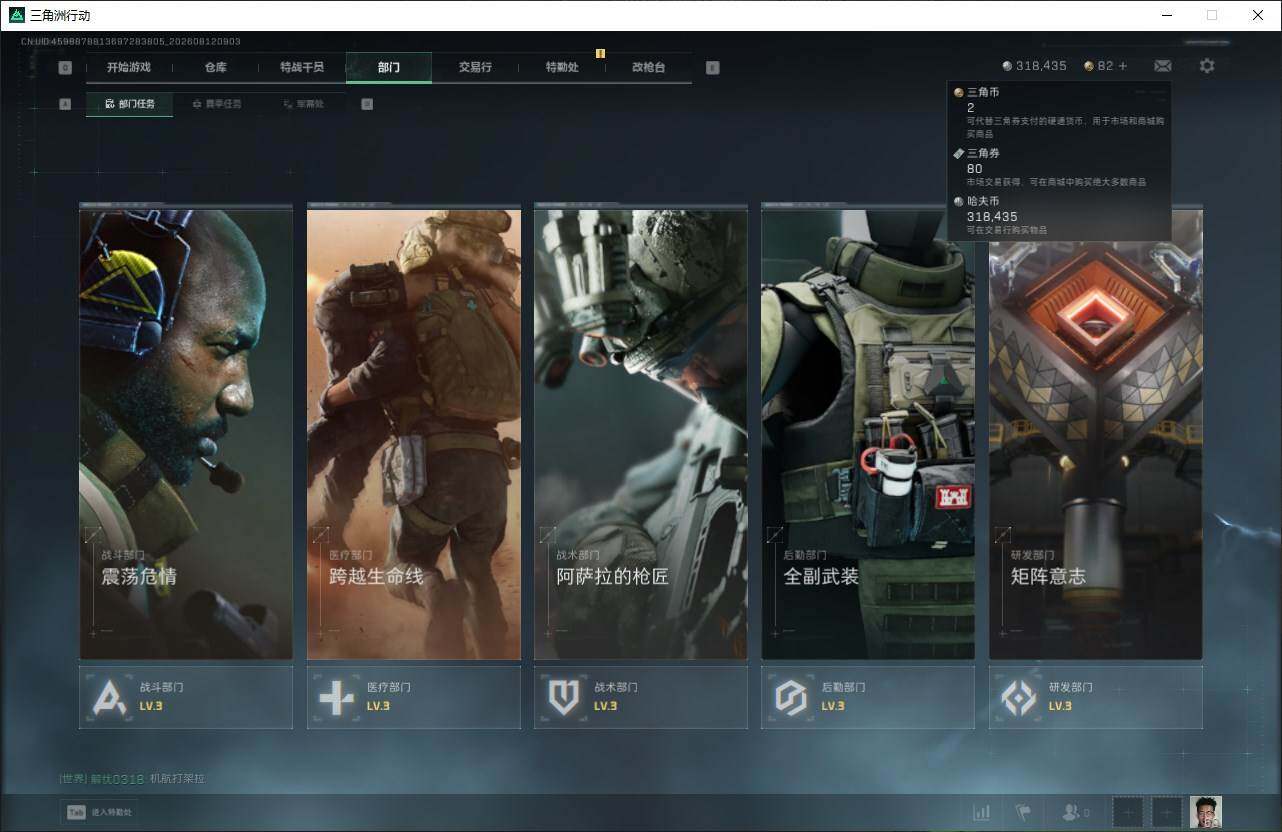Click the game logo in title bar

16,15
